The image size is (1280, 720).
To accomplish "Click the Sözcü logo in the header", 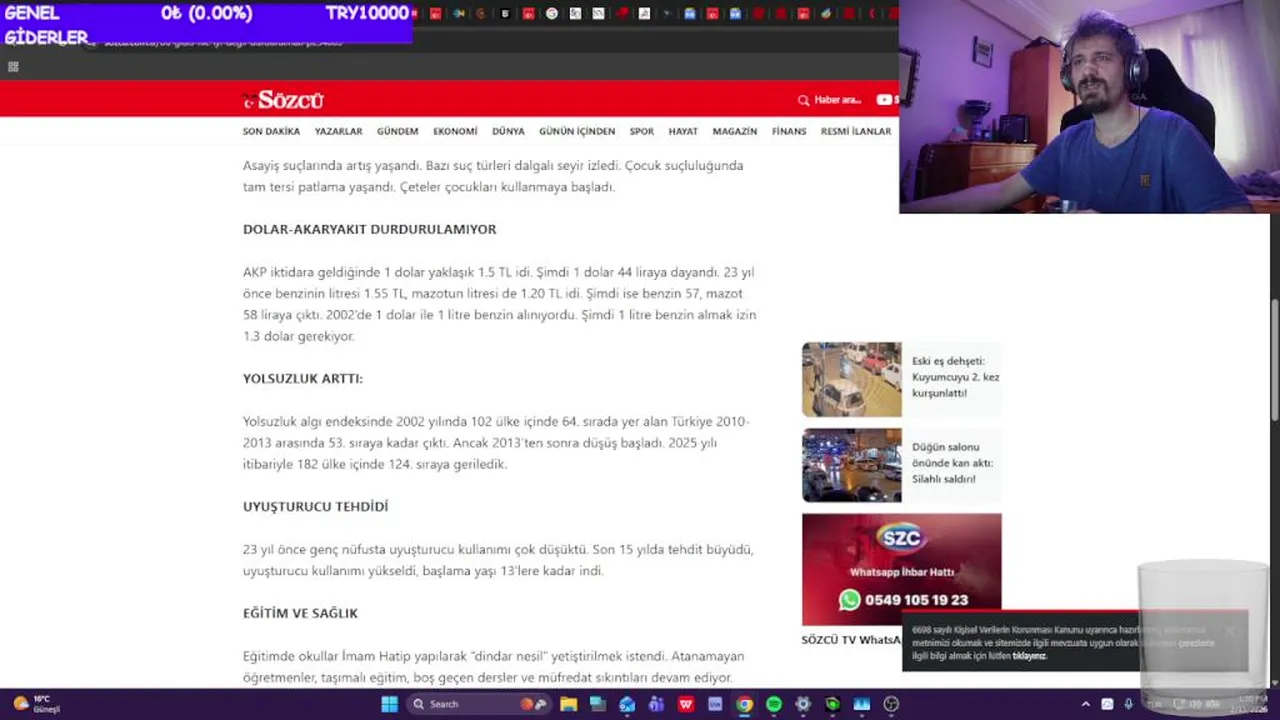I will point(283,100).
